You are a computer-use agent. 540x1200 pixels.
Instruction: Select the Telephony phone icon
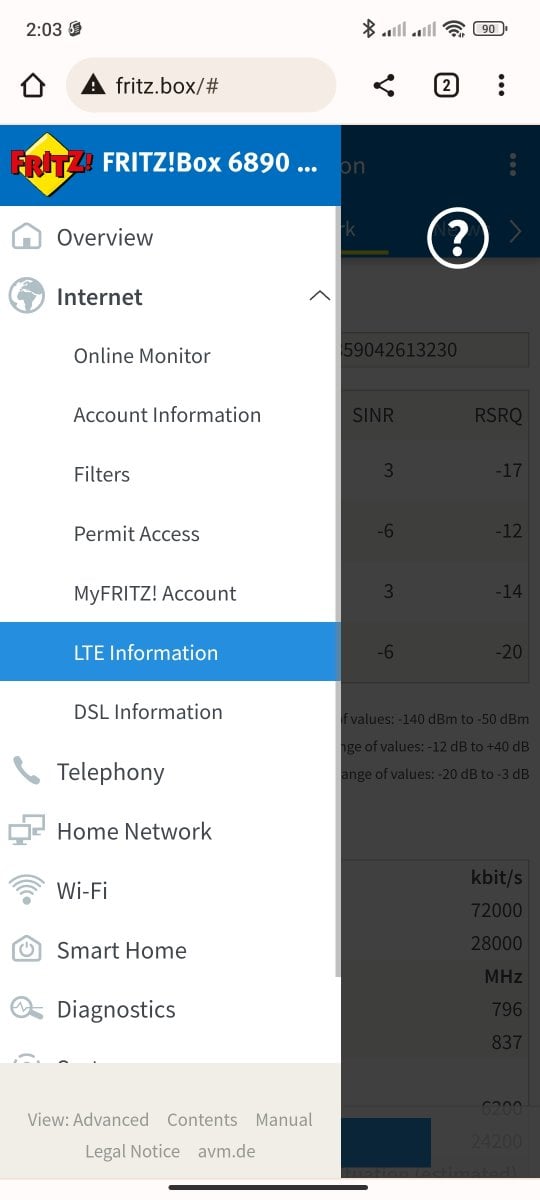26,771
